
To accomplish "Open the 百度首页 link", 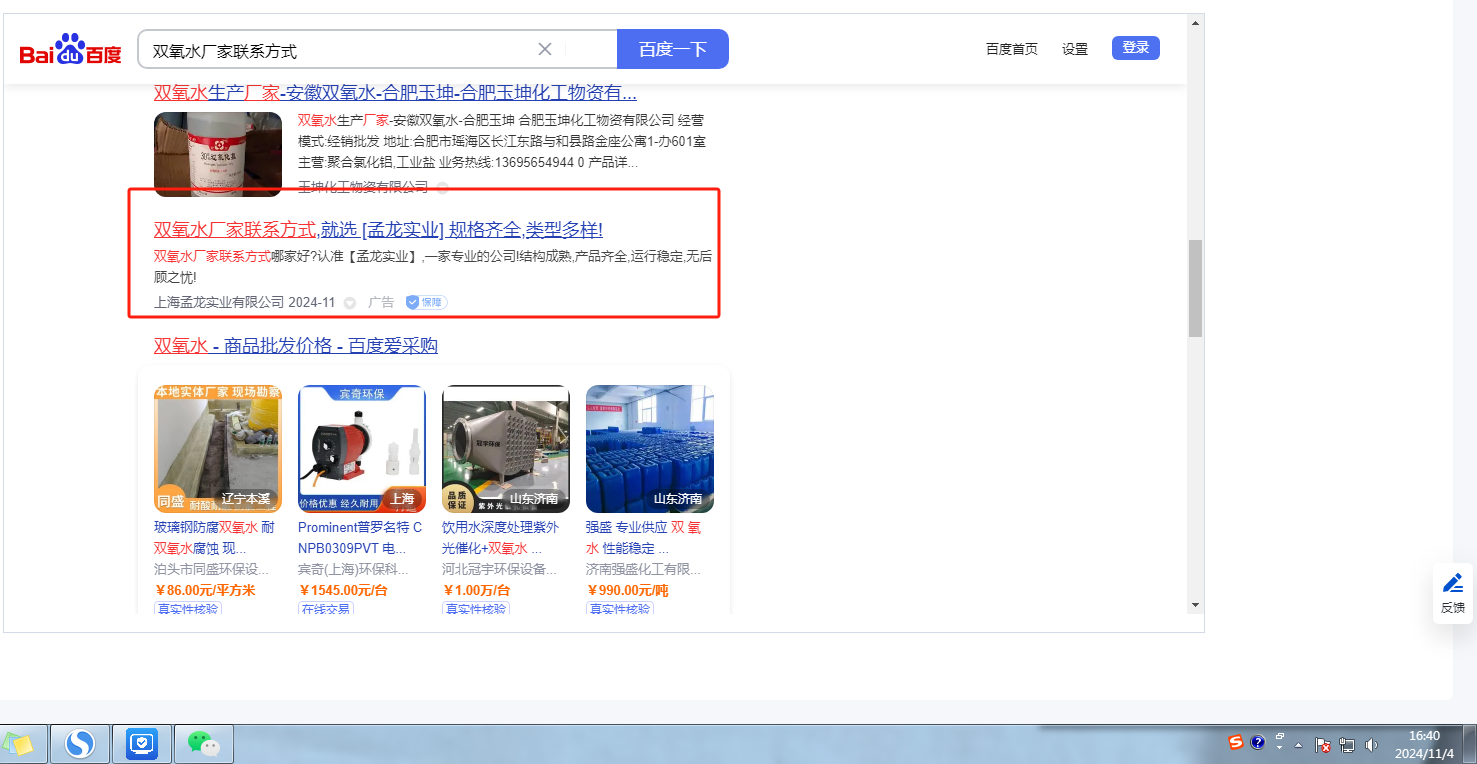I will tap(1012, 48).
